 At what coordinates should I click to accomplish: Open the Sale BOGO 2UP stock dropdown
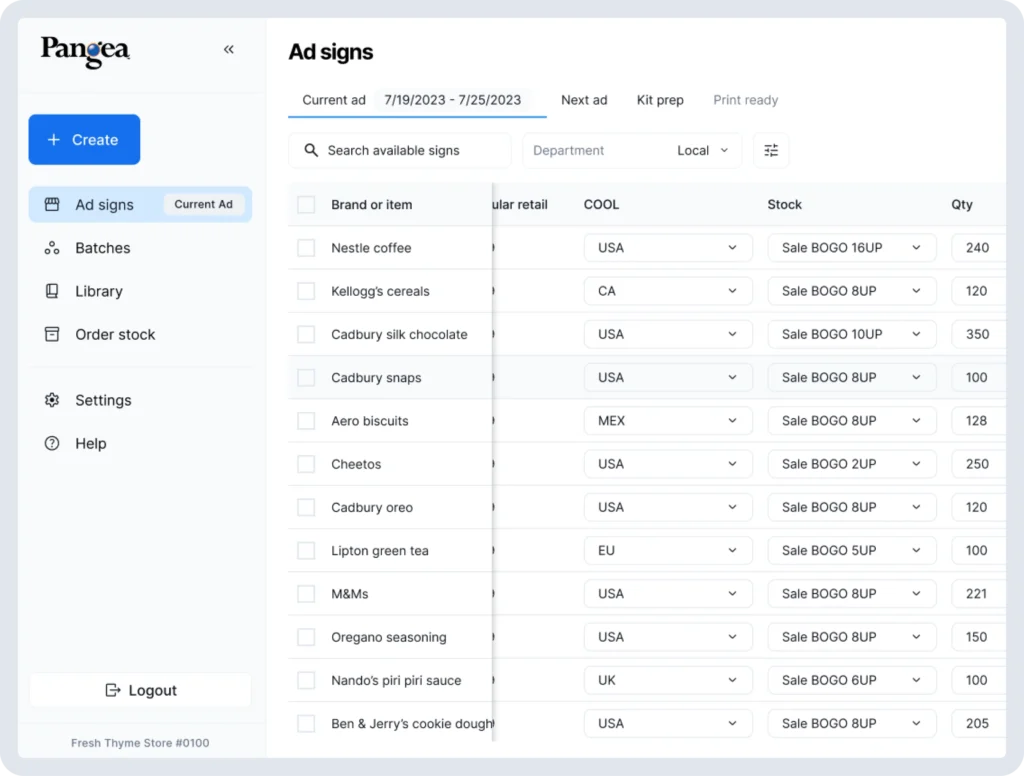coord(852,464)
